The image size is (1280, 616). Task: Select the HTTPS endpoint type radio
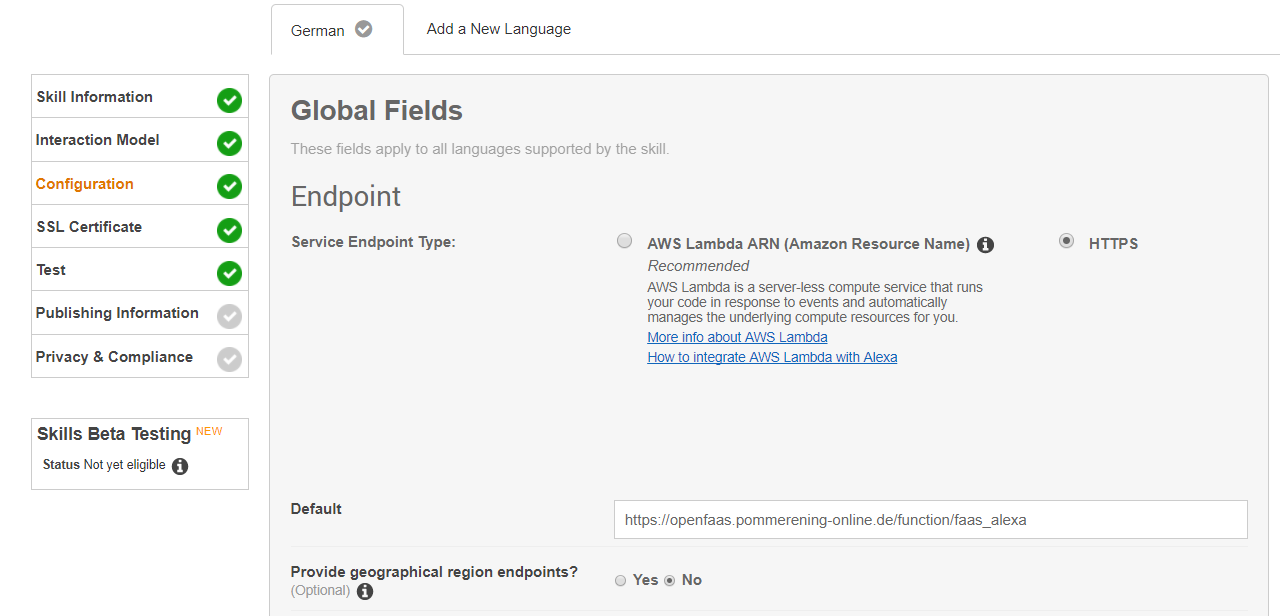pyautogui.click(x=1067, y=241)
